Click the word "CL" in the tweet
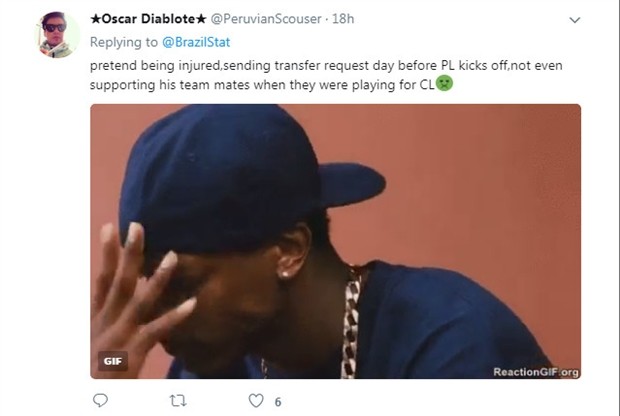620x416 pixels. tap(424, 84)
